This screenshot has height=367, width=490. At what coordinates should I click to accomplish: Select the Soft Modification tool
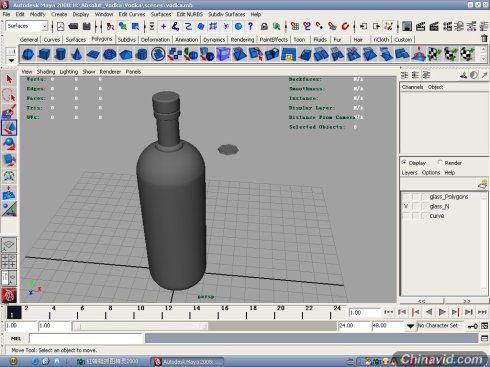click(x=9, y=193)
